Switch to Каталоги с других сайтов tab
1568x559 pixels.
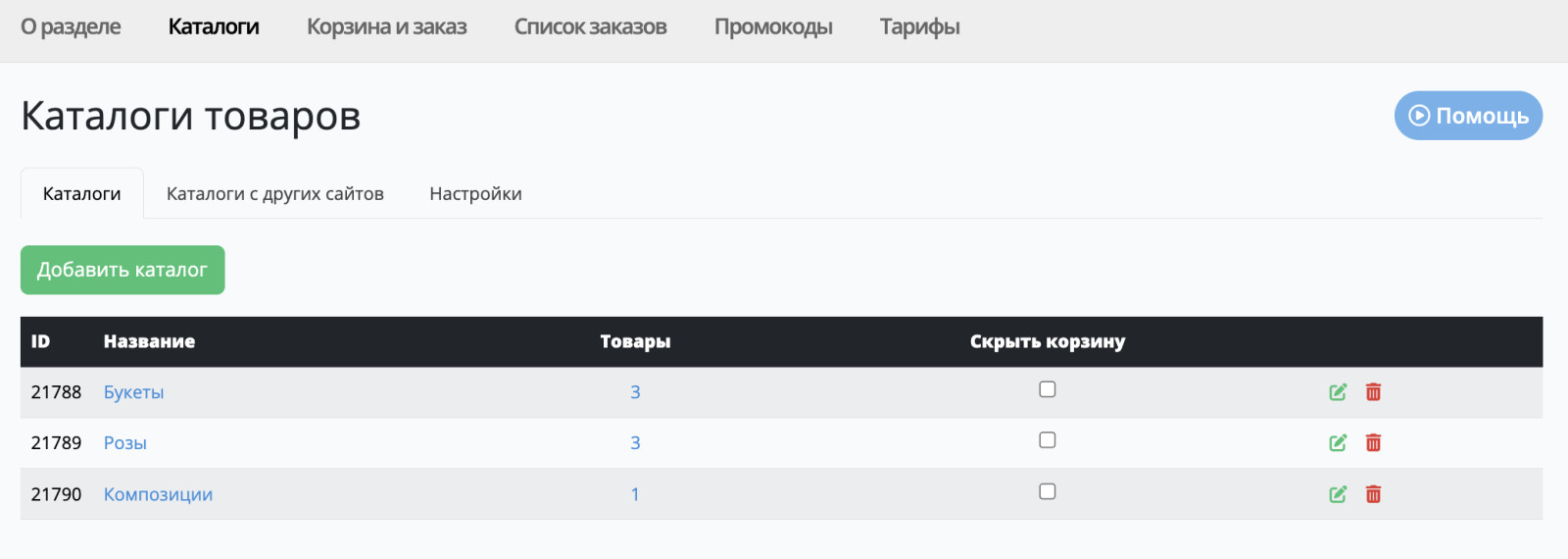(x=275, y=193)
